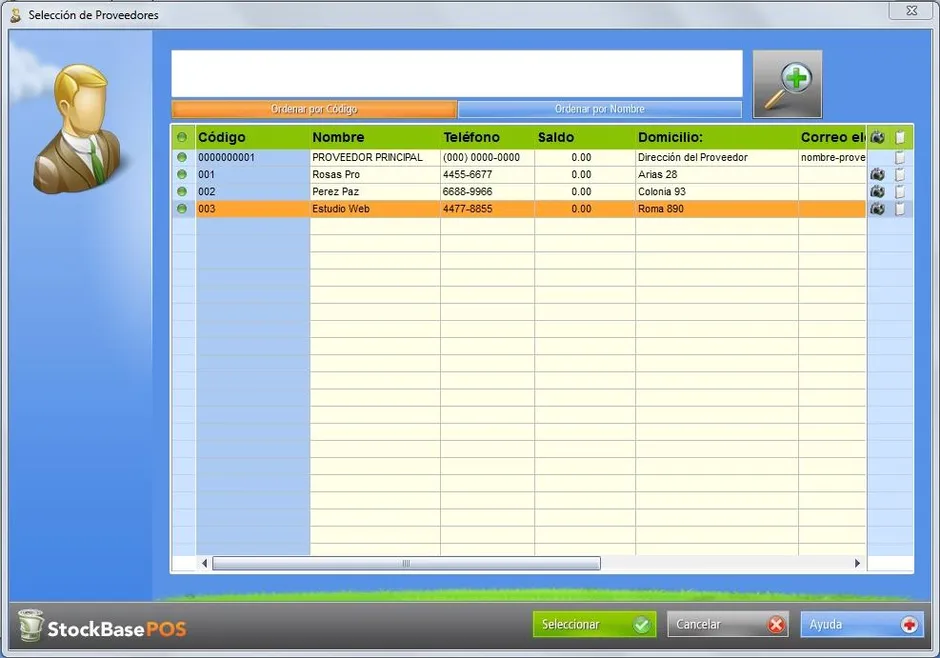940x658 pixels.
Task: Click the scrollbar right arrow
Action: pos(857,563)
